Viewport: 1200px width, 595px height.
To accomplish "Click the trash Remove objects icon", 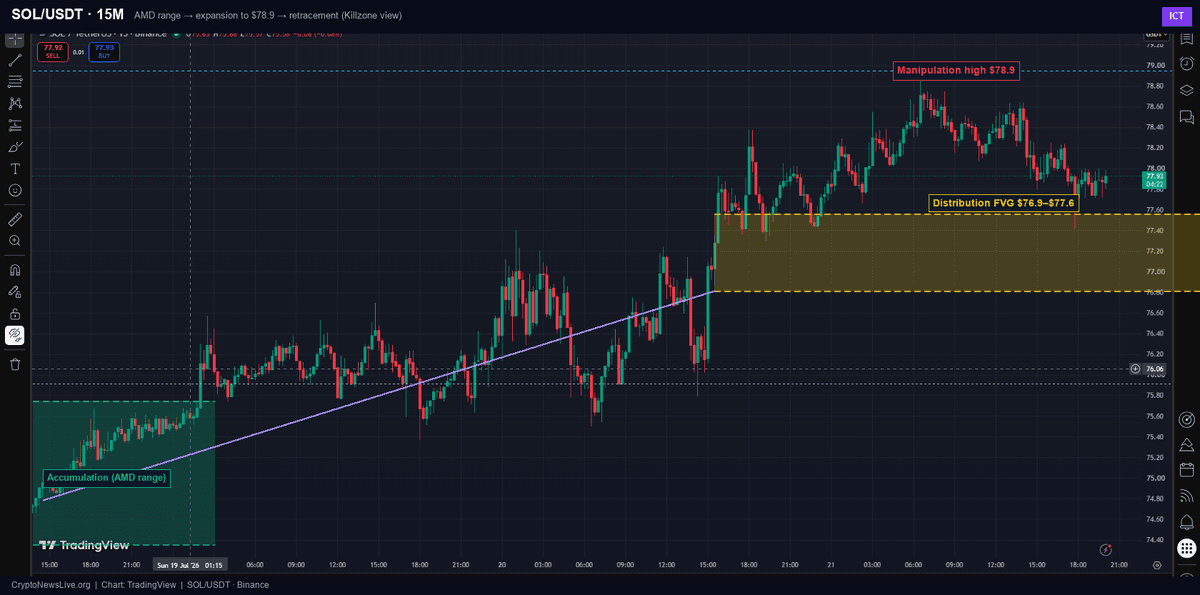I will pos(15,364).
